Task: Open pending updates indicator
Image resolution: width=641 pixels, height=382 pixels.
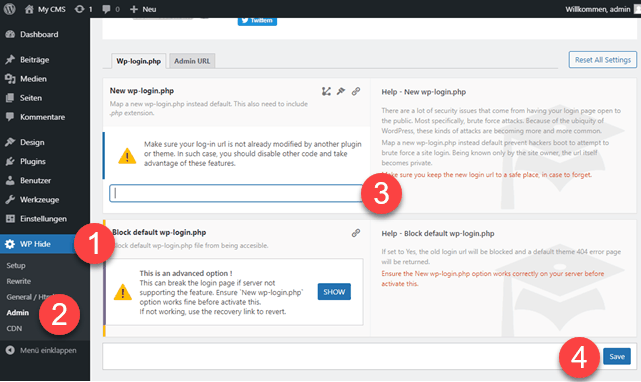Action: [83, 9]
